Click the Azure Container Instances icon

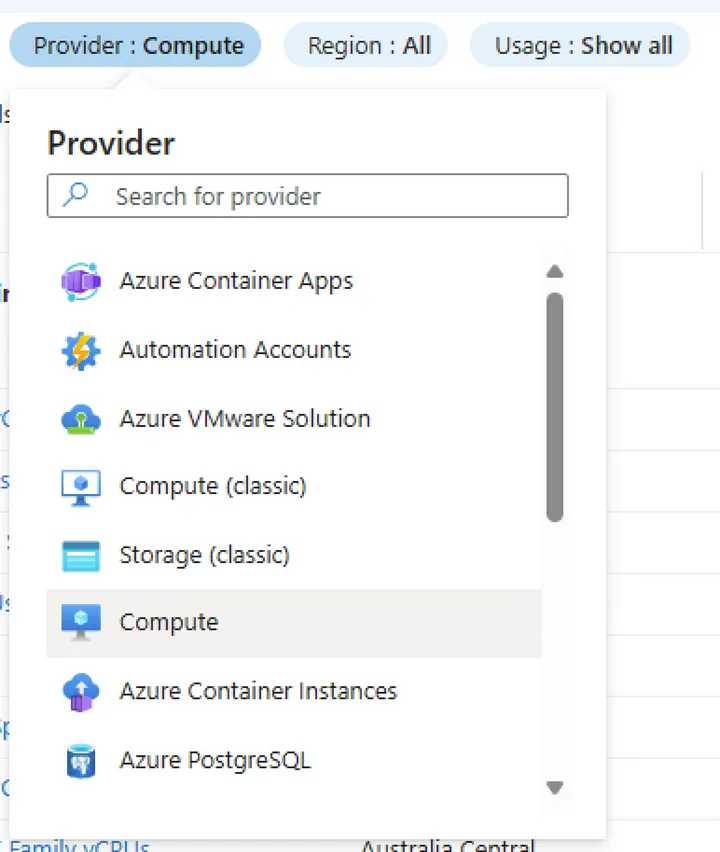click(80, 692)
